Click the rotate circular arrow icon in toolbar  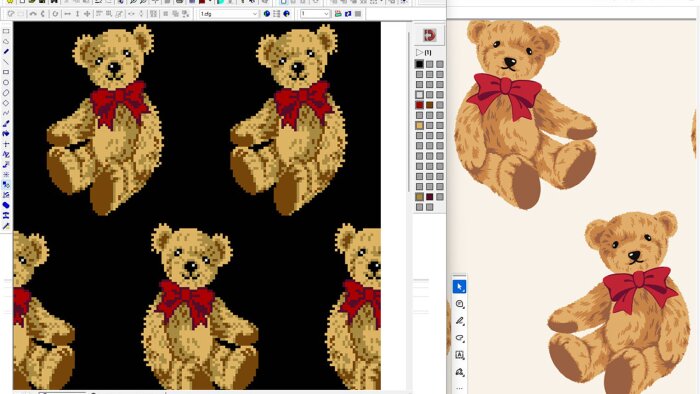(x=55, y=14)
